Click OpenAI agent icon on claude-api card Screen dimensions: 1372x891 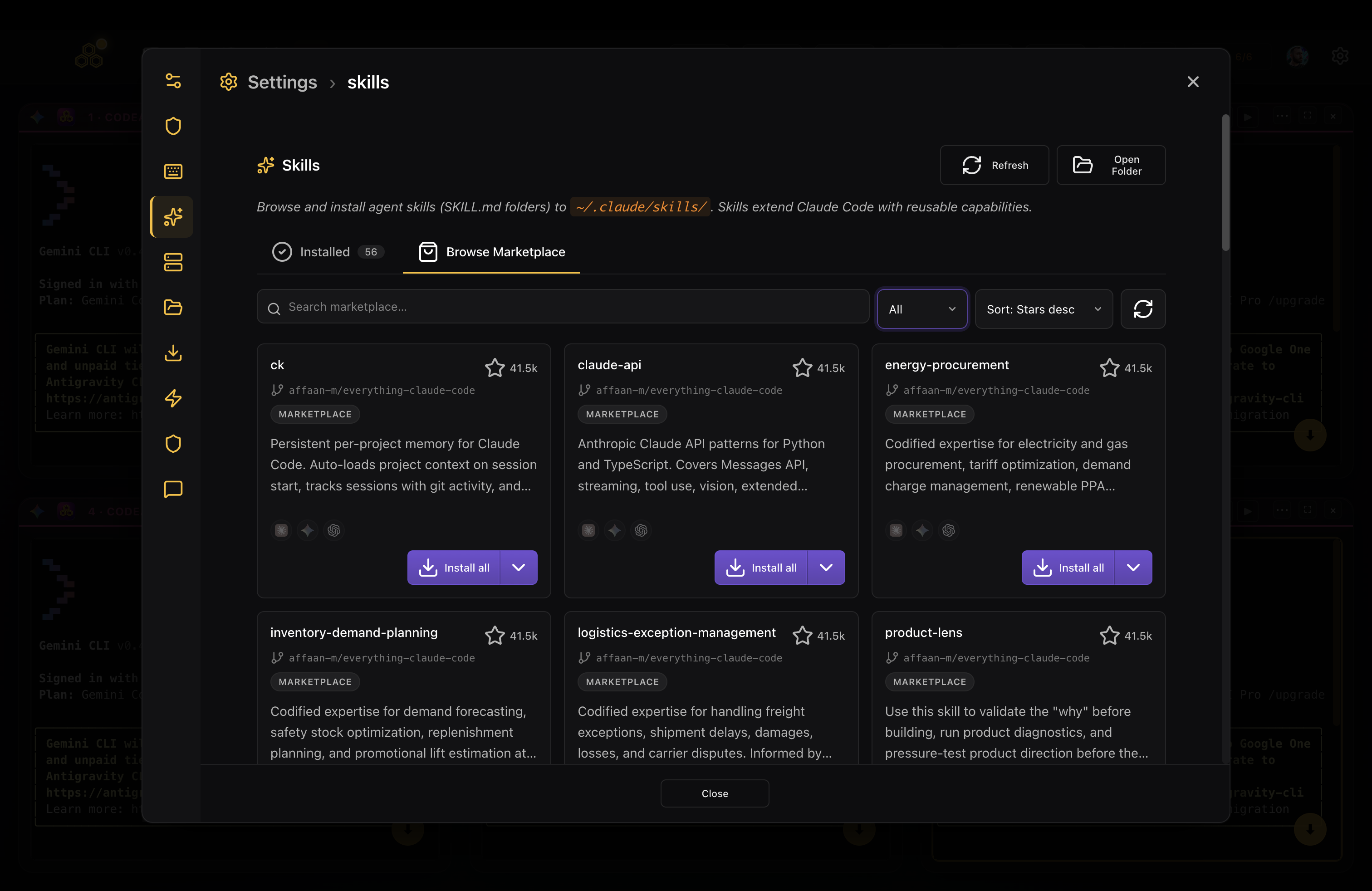(641, 530)
